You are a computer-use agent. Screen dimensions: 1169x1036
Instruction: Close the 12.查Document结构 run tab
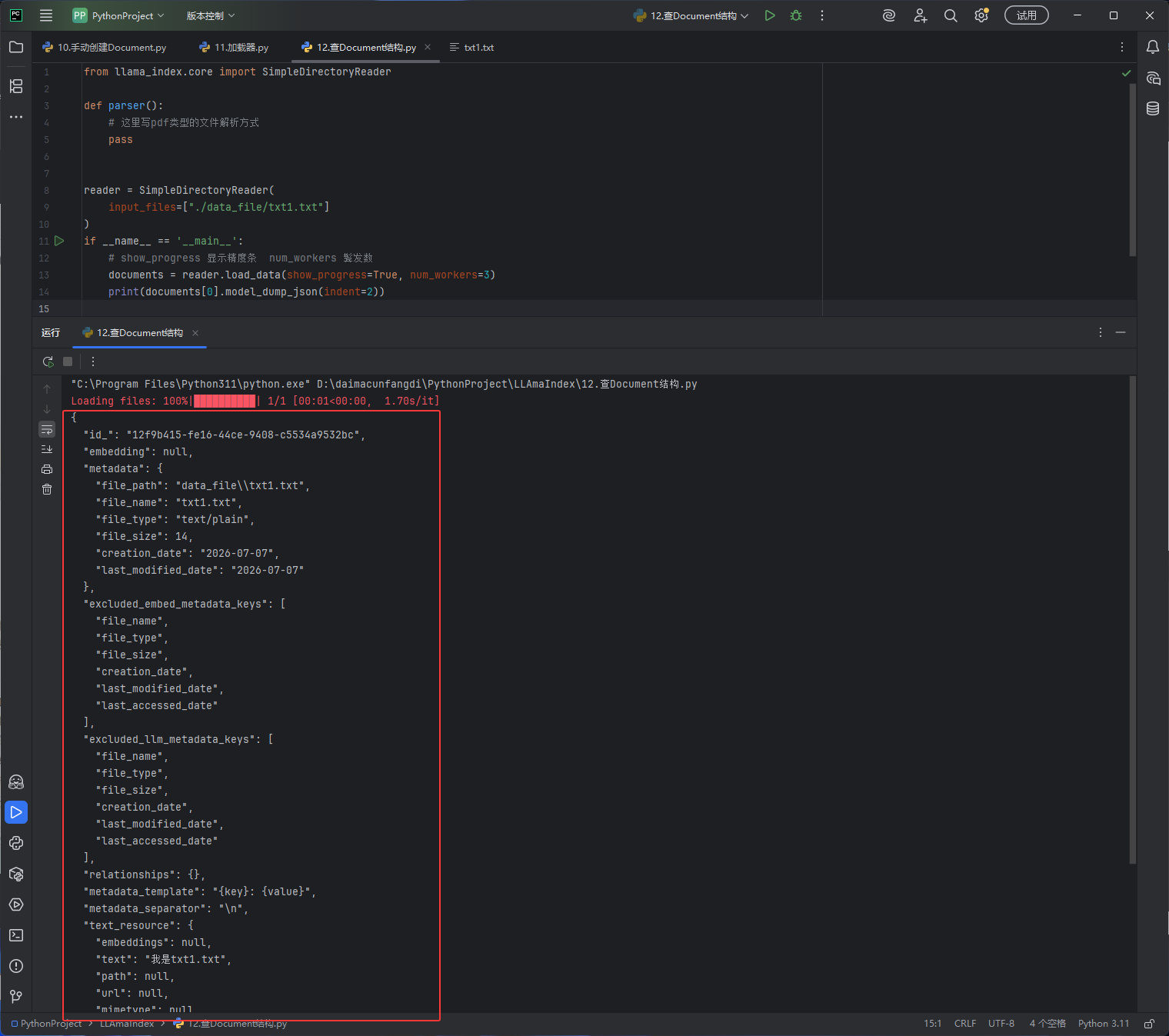click(x=195, y=333)
